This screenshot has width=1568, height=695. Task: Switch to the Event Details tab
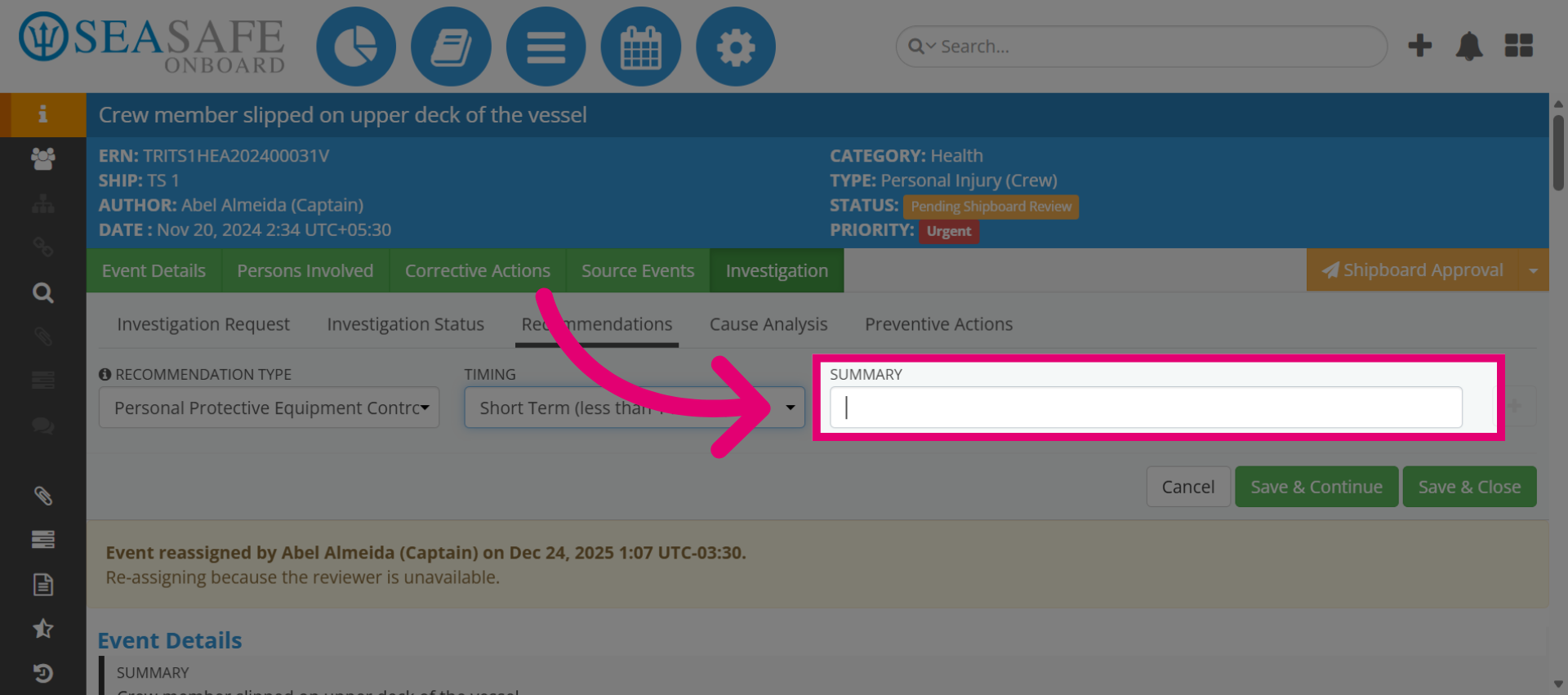[154, 270]
